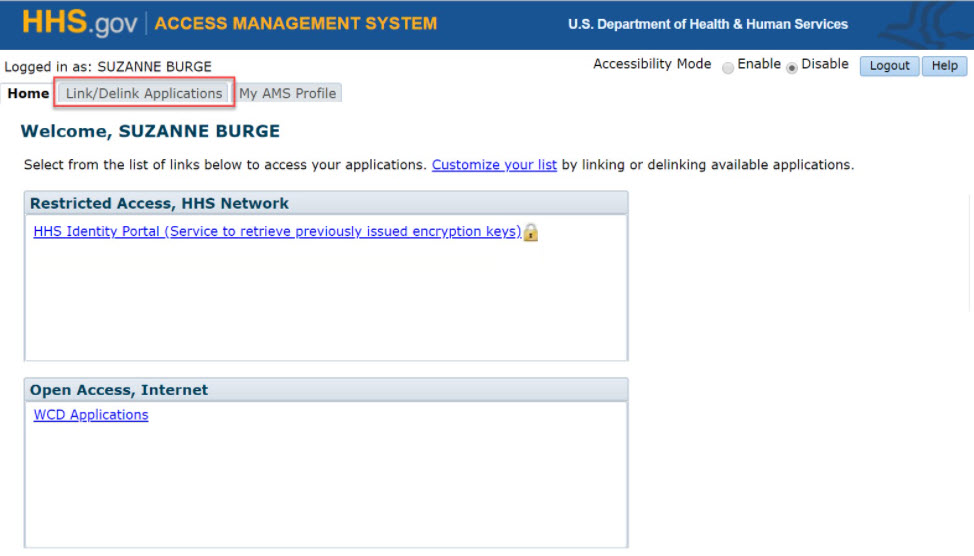The width and height of the screenshot is (974, 556).
Task: Open the HHS Identity Portal link
Action: 277,232
